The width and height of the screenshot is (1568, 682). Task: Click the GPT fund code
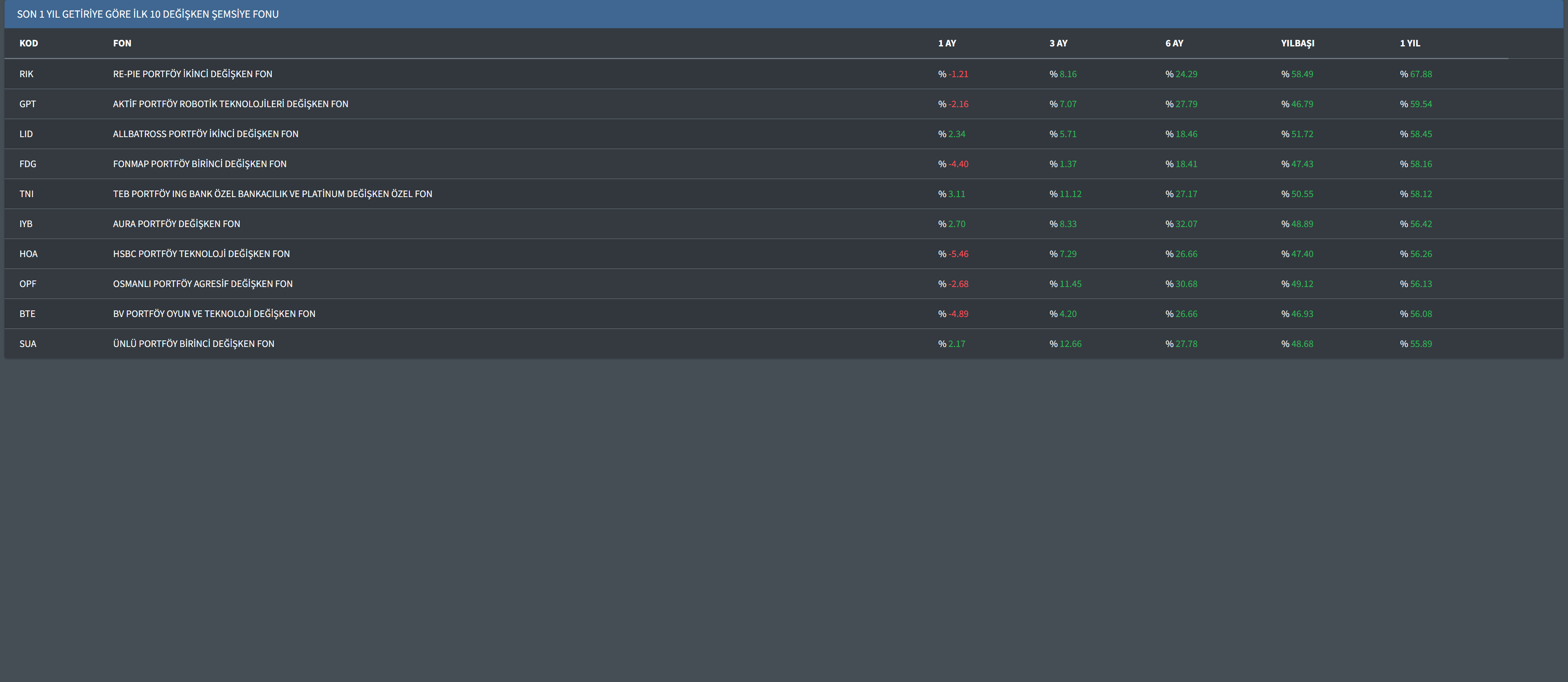tap(28, 104)
